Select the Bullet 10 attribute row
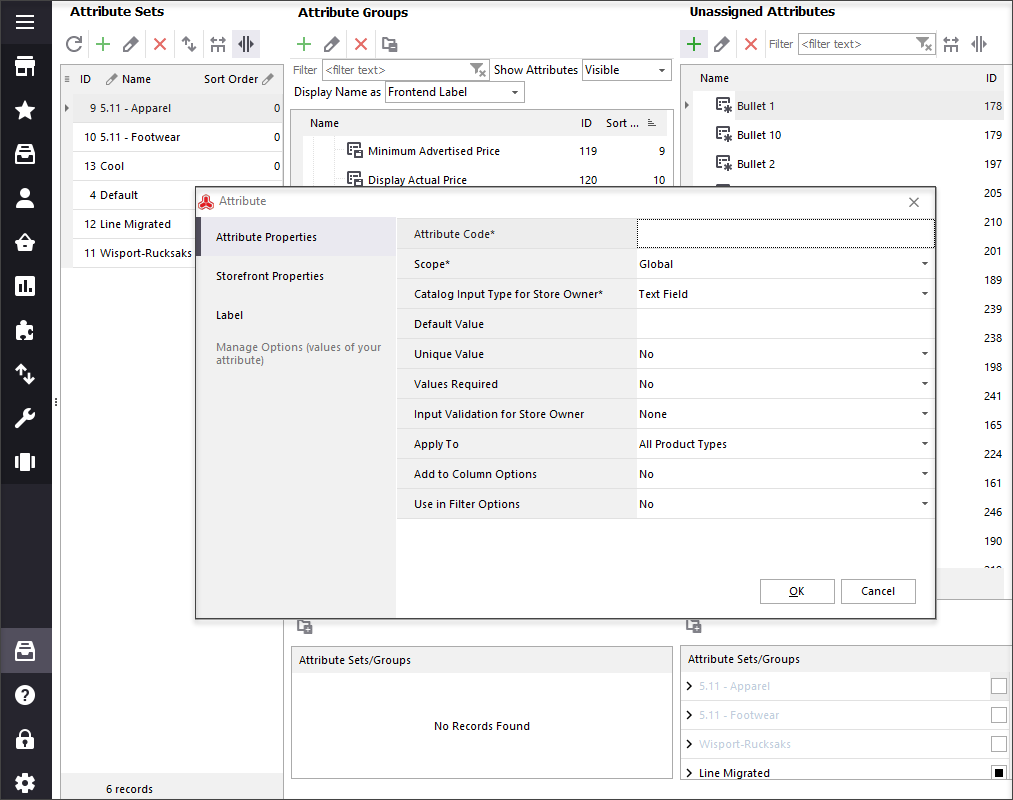1013x800 pixels. click(x=848, y=135)
